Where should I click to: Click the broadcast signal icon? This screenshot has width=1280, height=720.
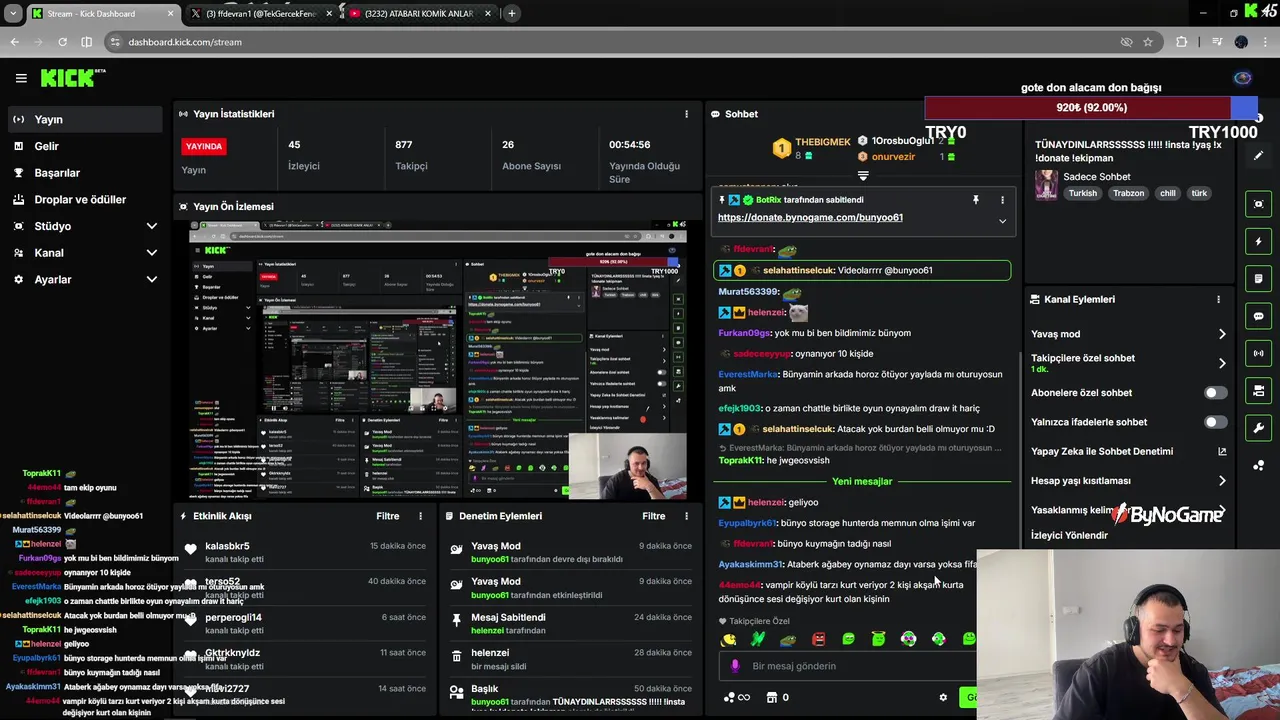[1258, 353]
